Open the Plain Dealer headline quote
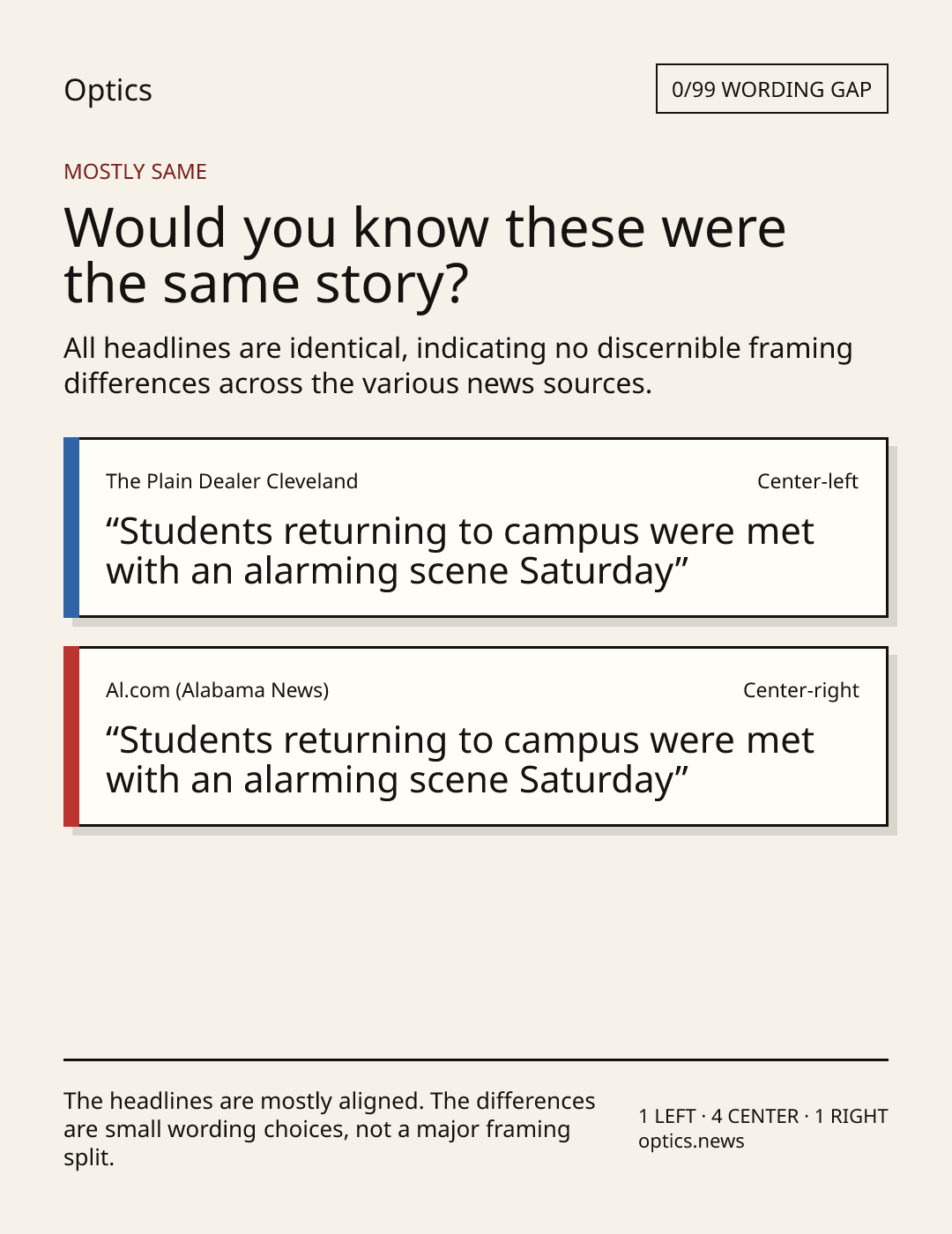The width and height of the screenshot is (952, 1234). point(459,552)
